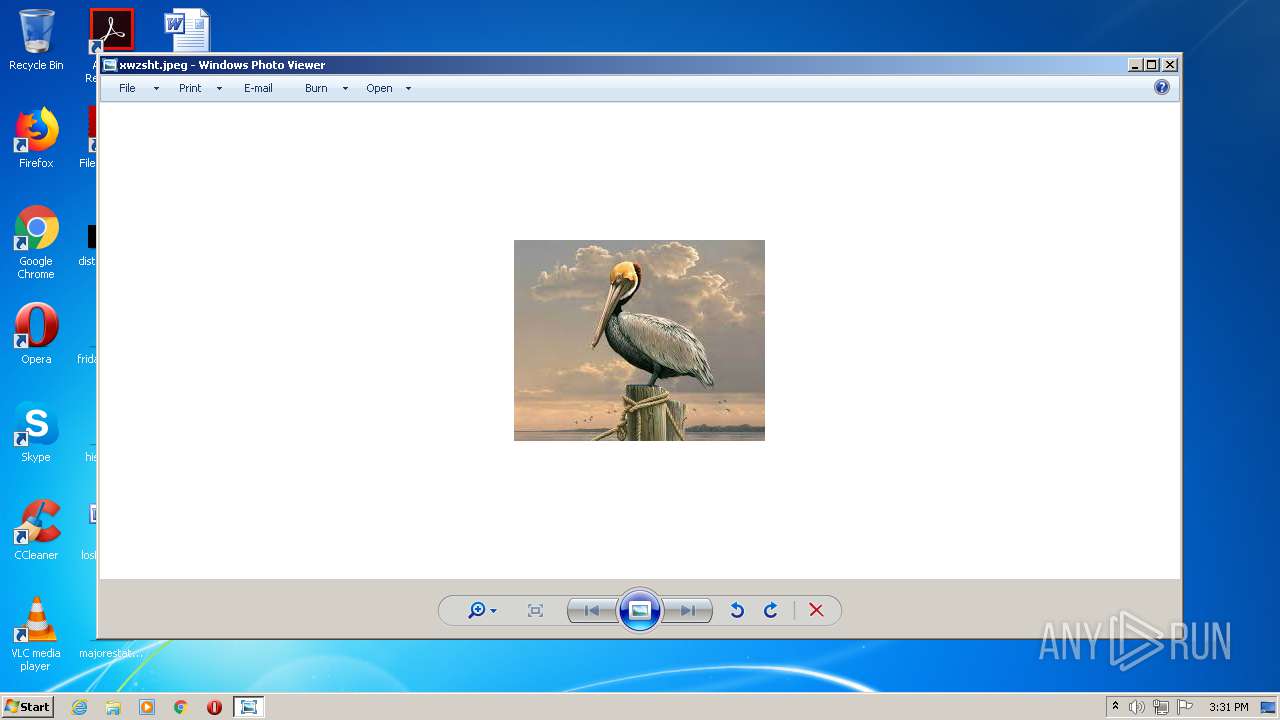Delete the photo with red X

pyautogui.click(x=816, y=610)
